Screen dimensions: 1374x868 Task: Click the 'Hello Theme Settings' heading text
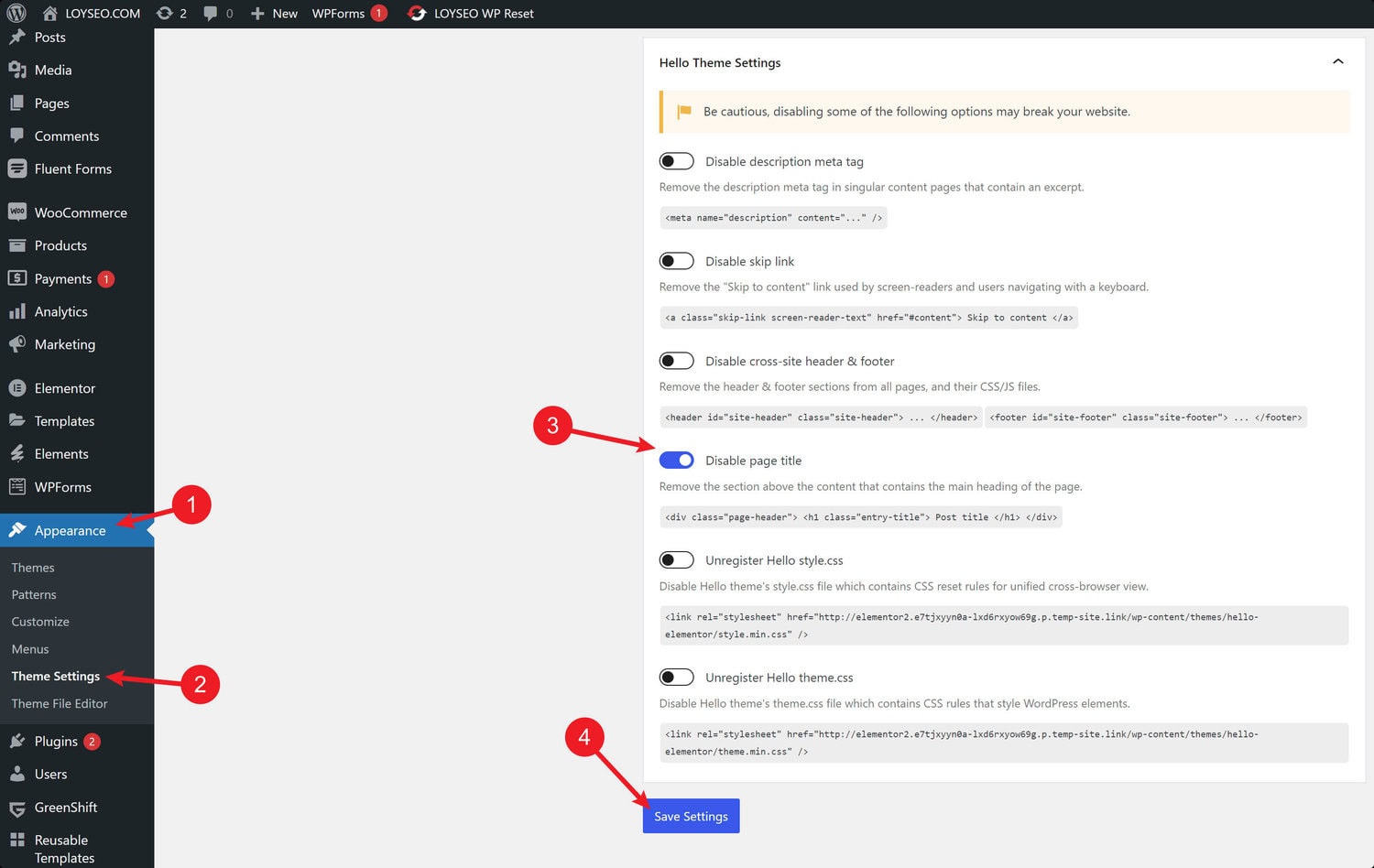pos(720,62)
